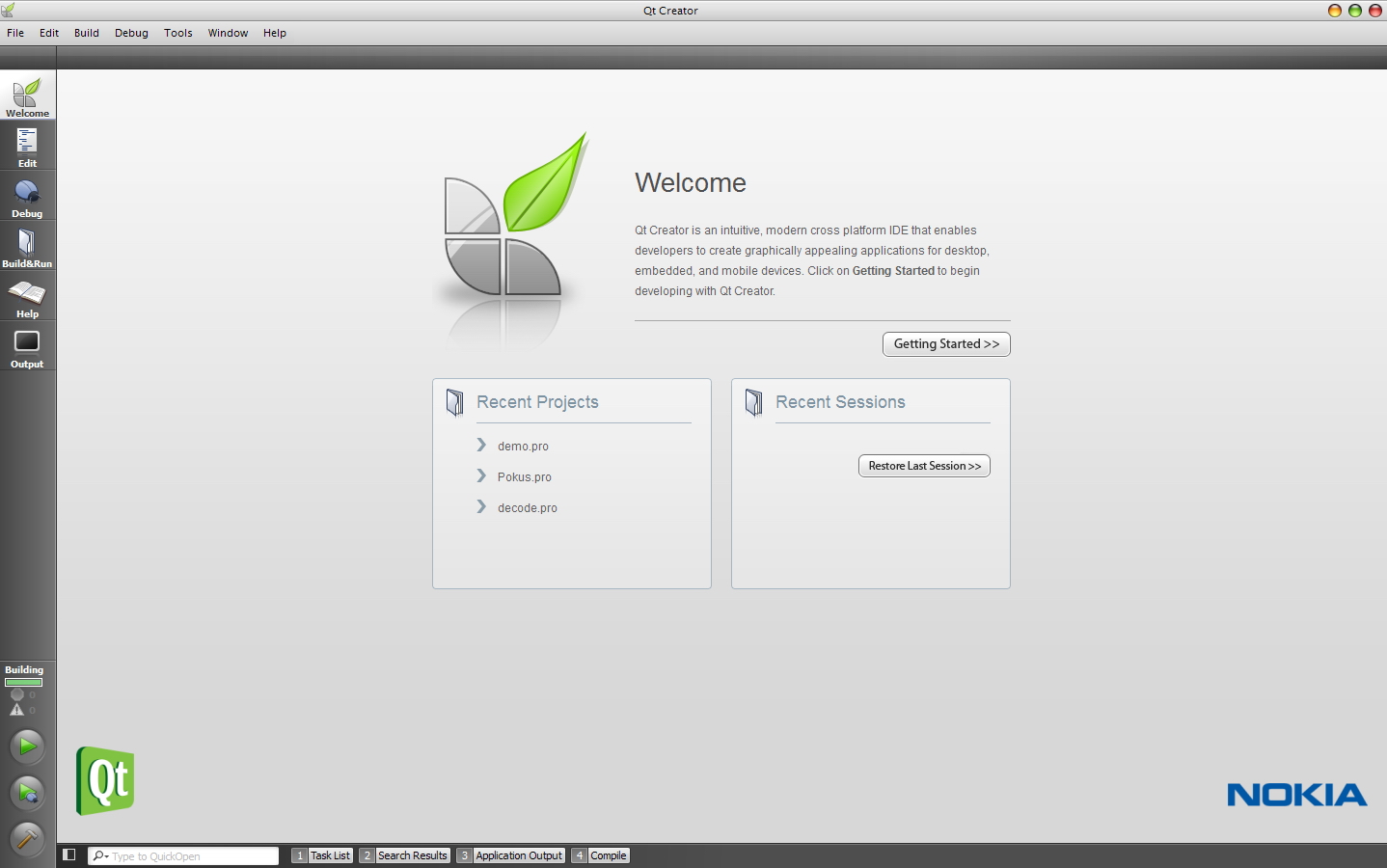Click the green Qt logo
Viewport: 1387px width, 868px height.
(x=105, y=780)
